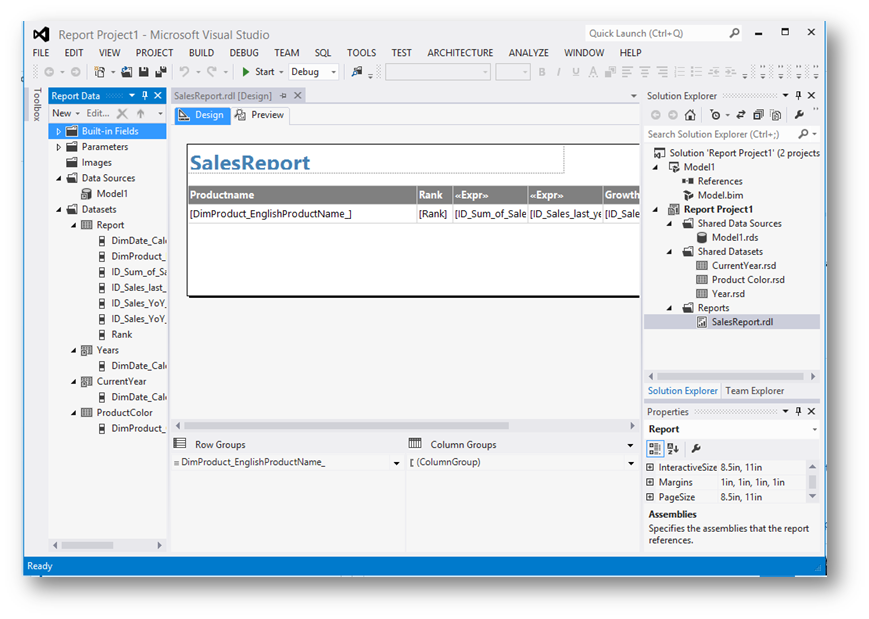This screenshot has width=869, height=619.
Task: Click the Redo toolbar icon
Action: [x=211, y=71]
